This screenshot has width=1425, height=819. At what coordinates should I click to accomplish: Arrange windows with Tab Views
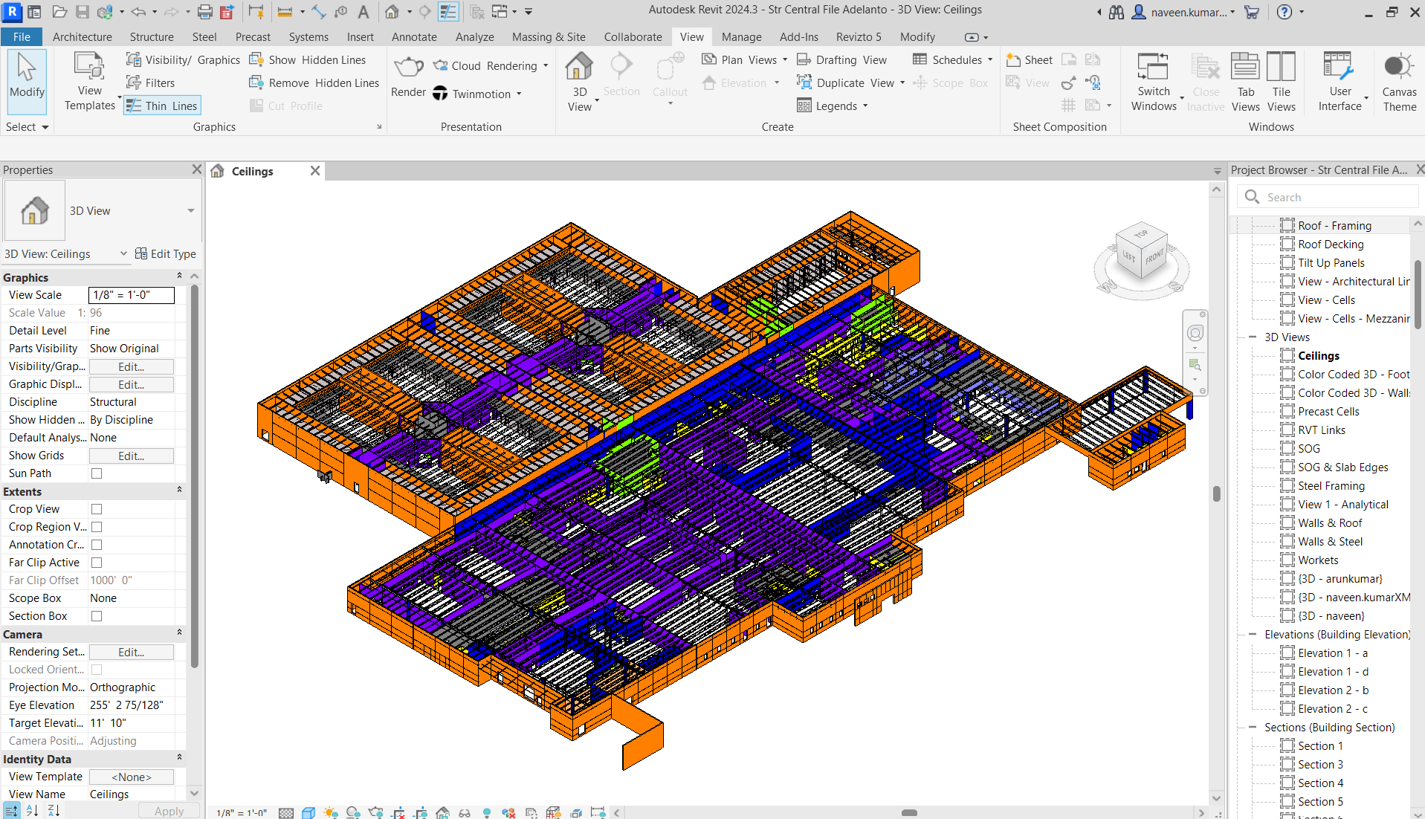[1245, 81]
